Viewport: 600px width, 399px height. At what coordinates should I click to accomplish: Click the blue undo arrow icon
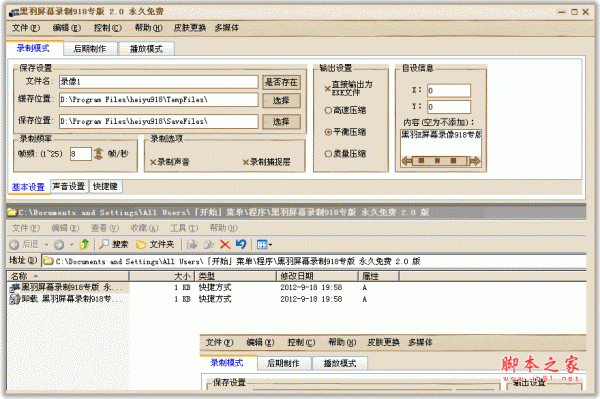click(x=241, y=244)
